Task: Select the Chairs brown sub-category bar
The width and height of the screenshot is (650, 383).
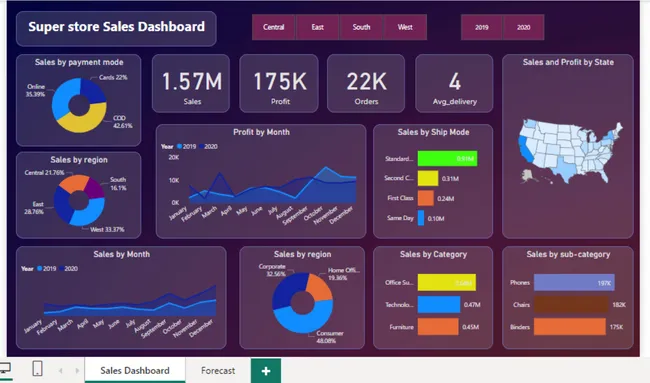Action: [x=571, y=305]
